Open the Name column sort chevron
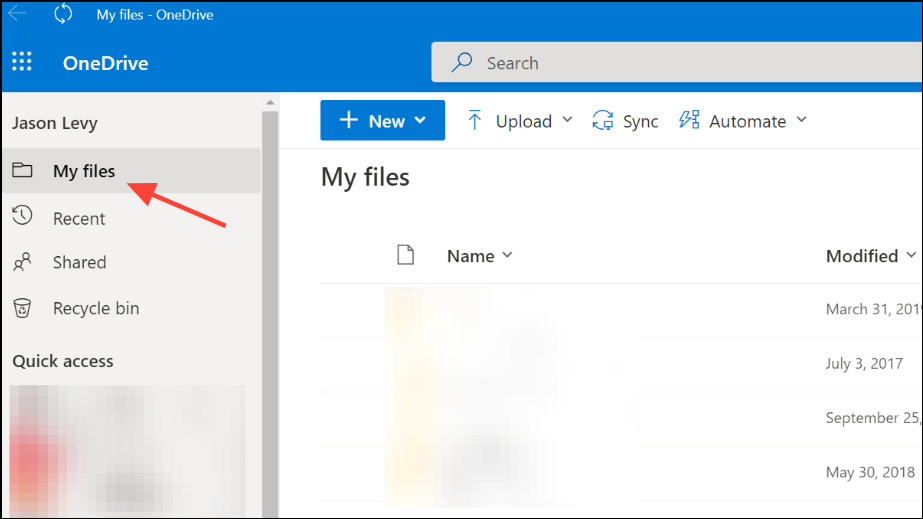The height and width of the screenshot is (519, 923). [507, 255]
